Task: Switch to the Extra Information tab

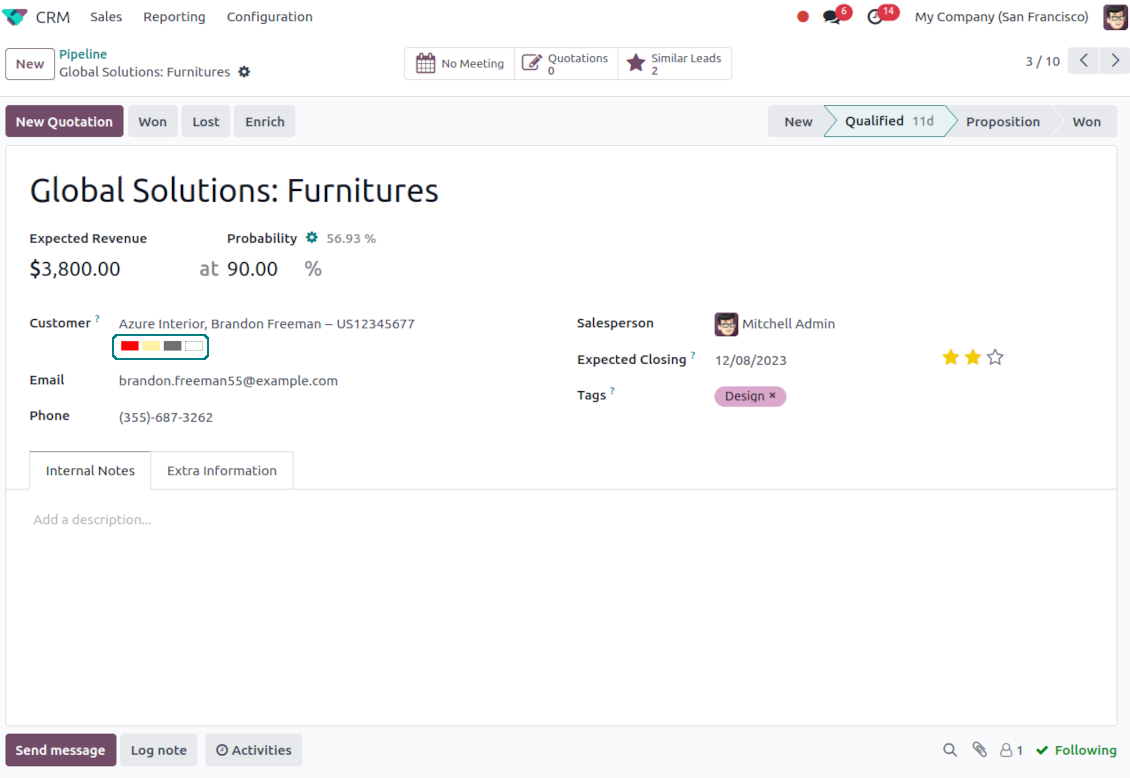Action: click(x=222, y=471)
